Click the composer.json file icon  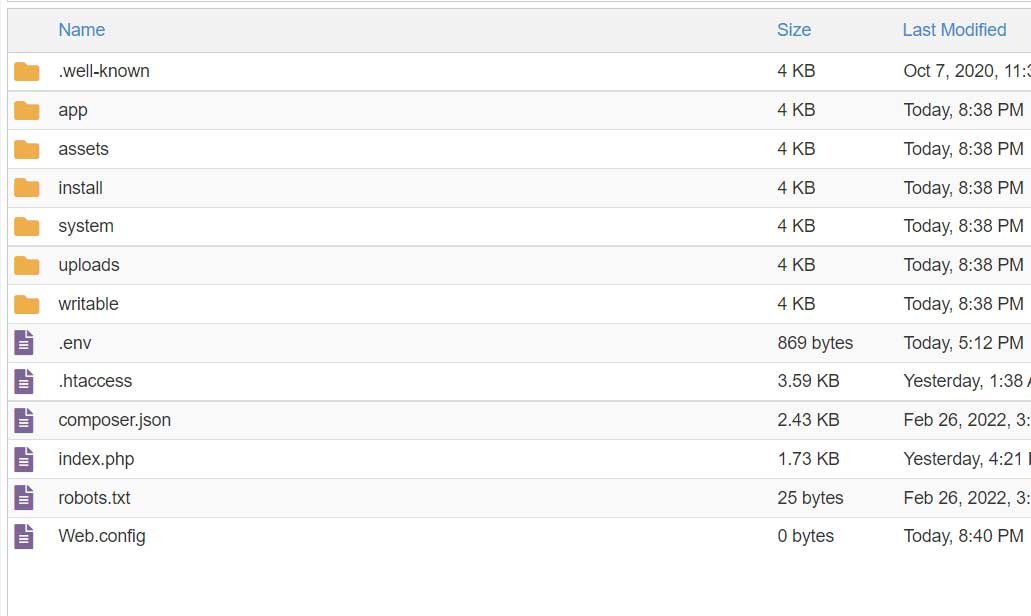24,421
